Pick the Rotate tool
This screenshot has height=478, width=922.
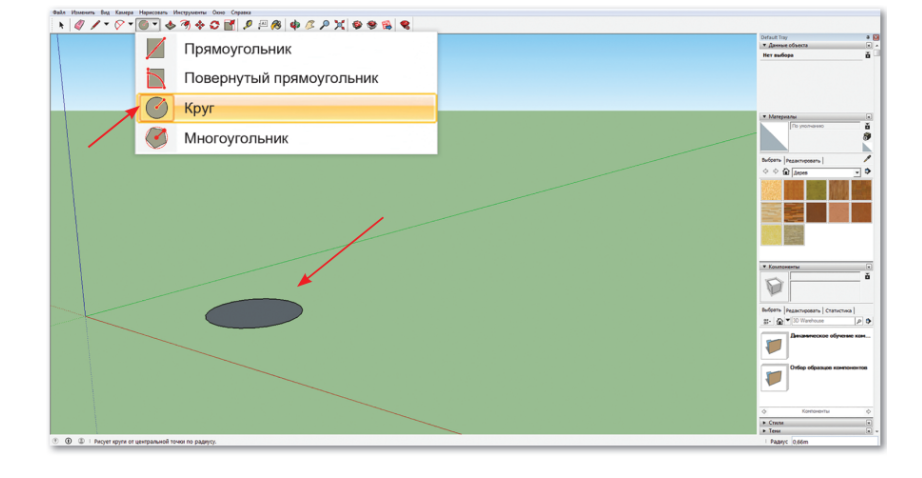(x=215, y=25)
